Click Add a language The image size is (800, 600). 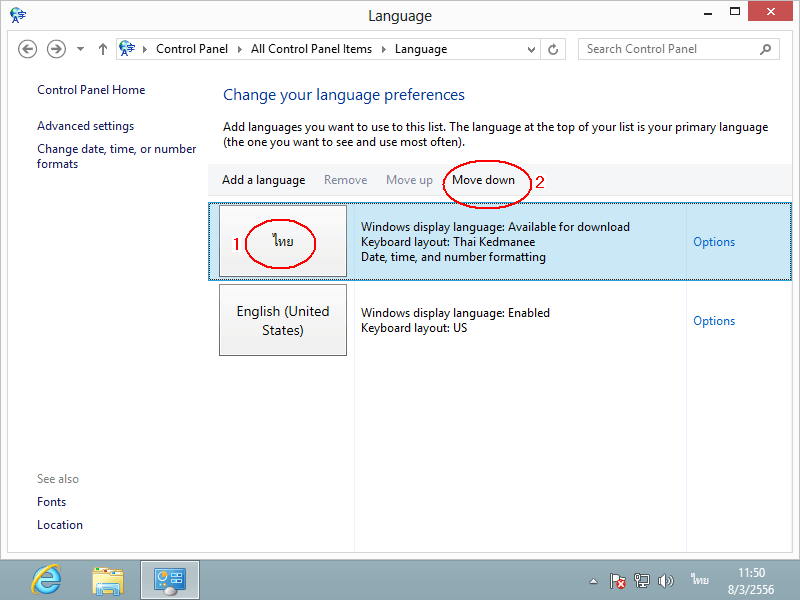(x=263, y=180)
